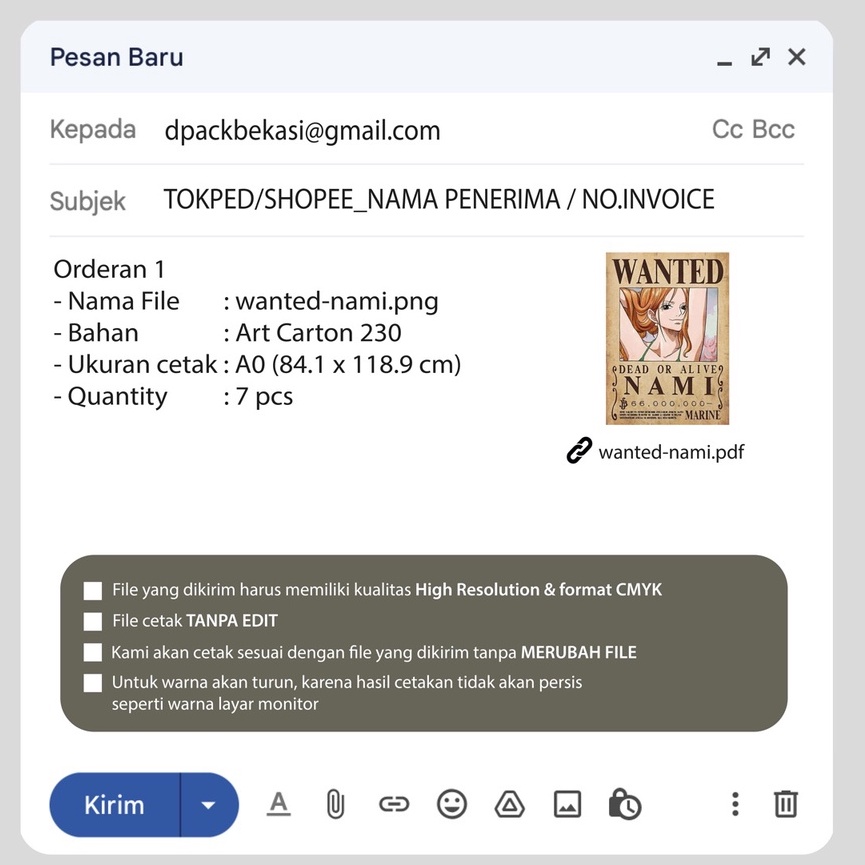865x865 pixels.
Task: Expand compose window to full screen
Action: [x=761, y=57]
